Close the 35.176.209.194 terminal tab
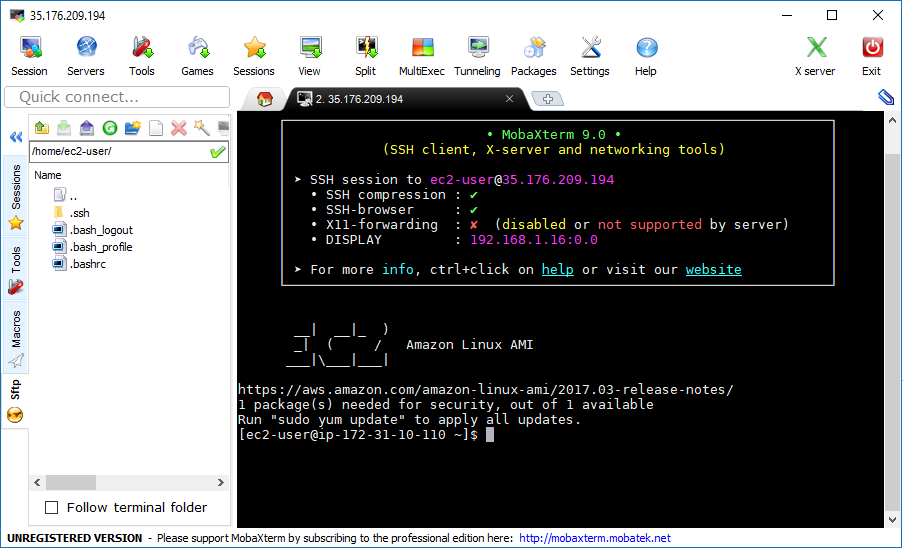The image size is (904, 549). [509, 99]
